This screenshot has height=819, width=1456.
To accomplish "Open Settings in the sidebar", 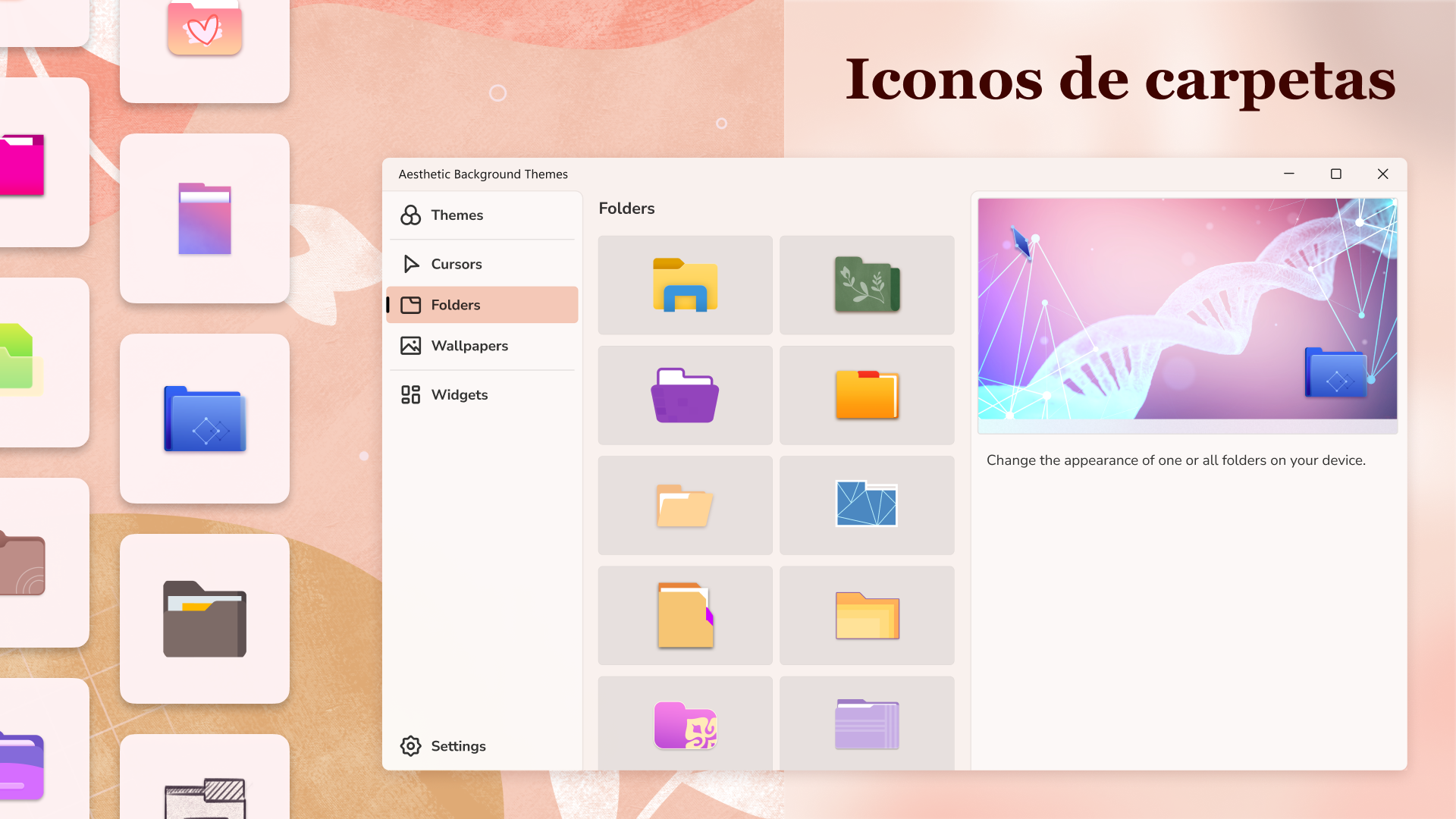I will pyautogui.click(x=482, y=746).
